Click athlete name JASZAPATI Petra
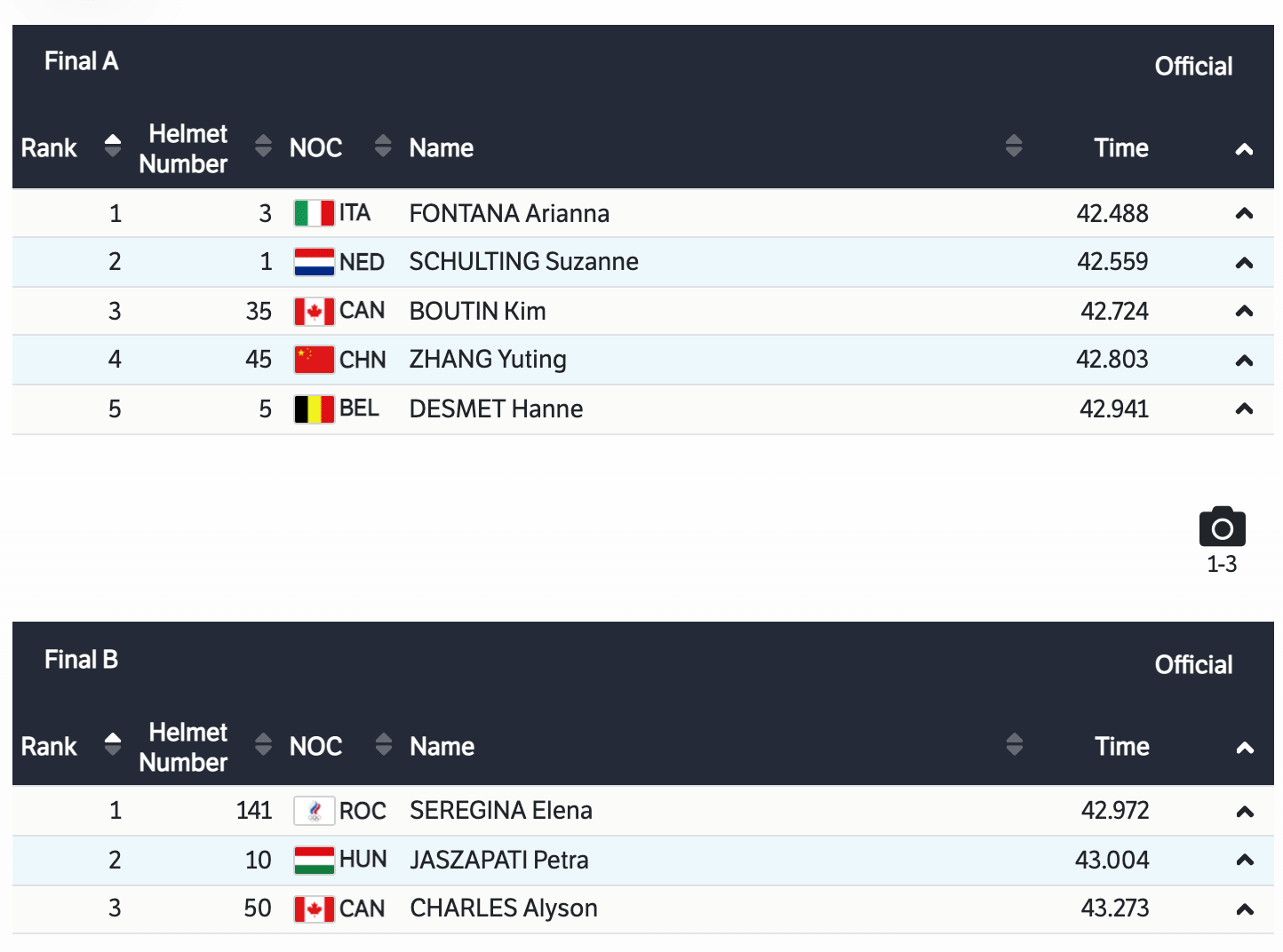Viewport: 1283px width, 952px height. 499,860
